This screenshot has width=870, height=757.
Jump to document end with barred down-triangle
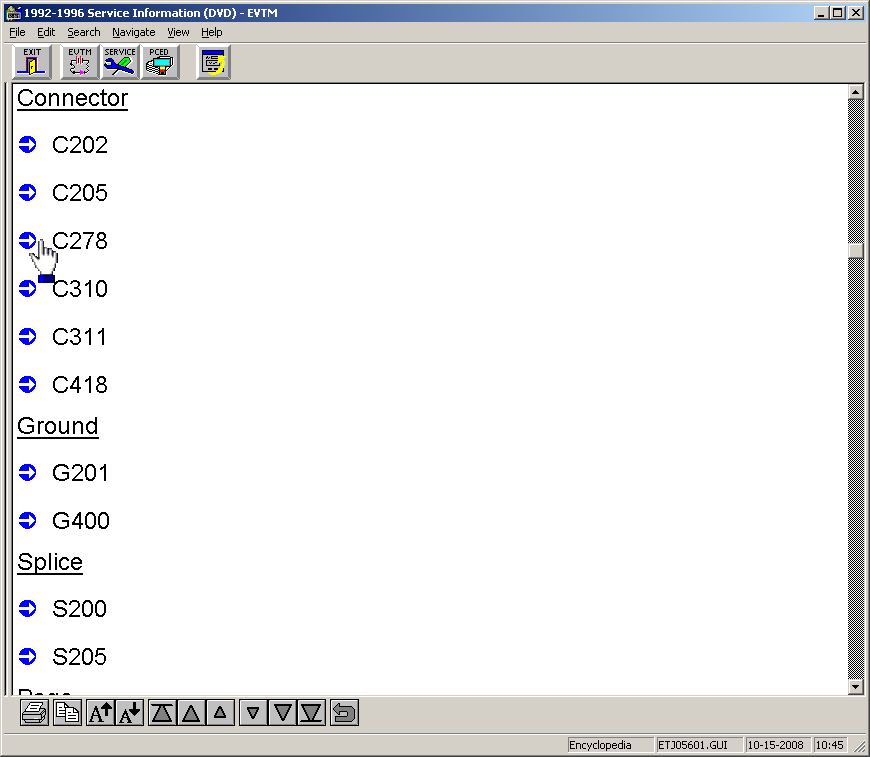pyautogui.click(x=311, y=712)
